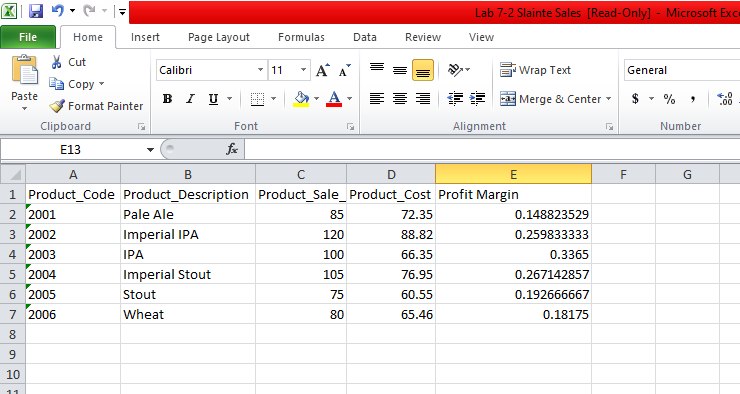
Task: Open the Page Layout tab
Action: click(x=219, y=37)
